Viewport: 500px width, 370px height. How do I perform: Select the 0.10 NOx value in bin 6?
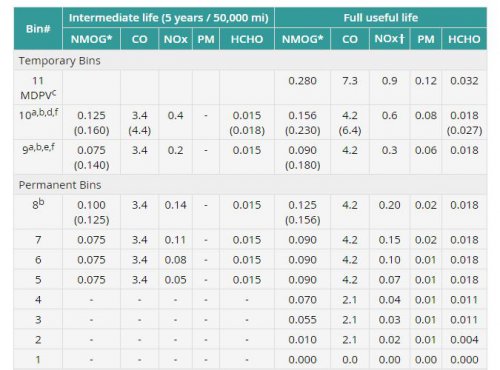click(390, 260)
